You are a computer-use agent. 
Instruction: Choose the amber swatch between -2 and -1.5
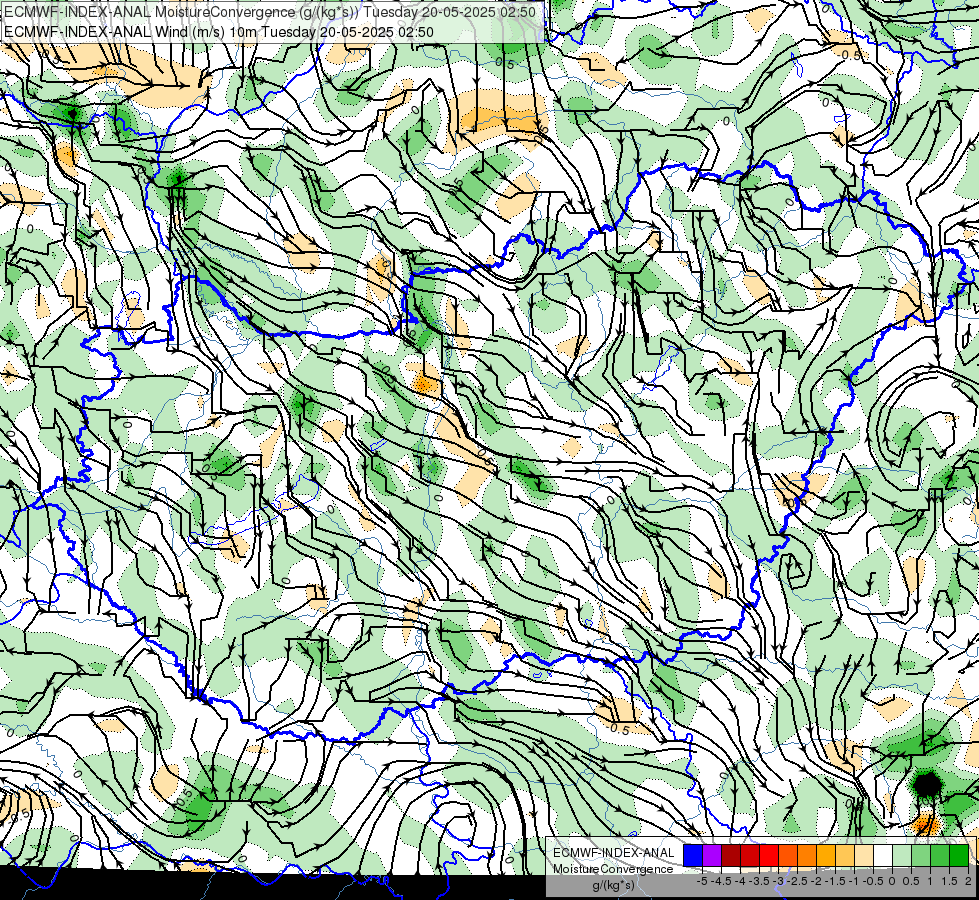tap(826, 855)
